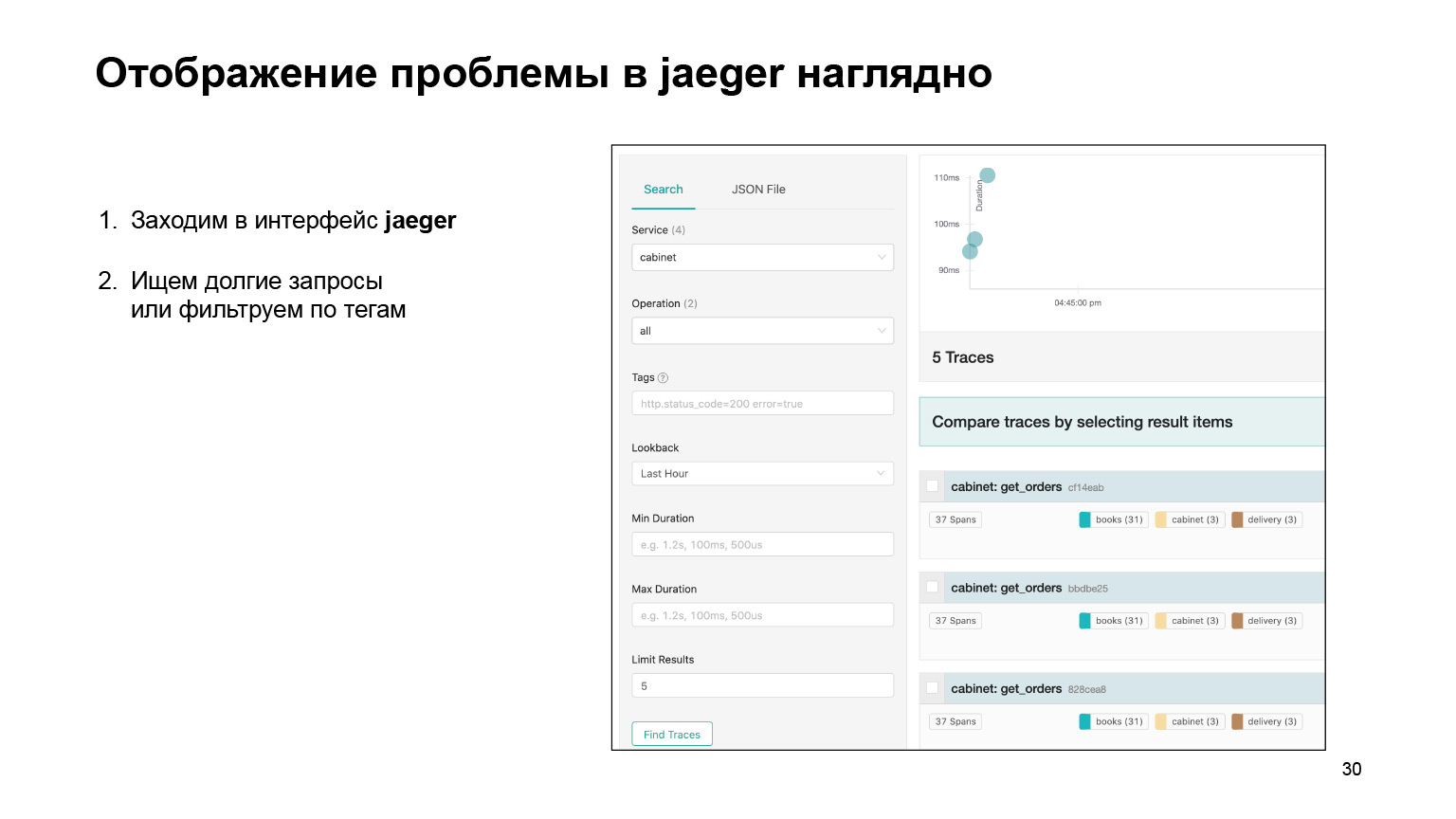The width and height of the screenshot is (1456, 819).
Task: Click the 37 Spans badge on first trace
Action: coord(955,519)
